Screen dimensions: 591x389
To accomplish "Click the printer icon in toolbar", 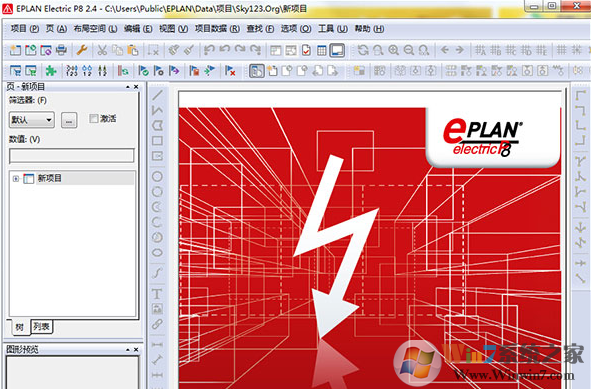I will pos(61,50).
